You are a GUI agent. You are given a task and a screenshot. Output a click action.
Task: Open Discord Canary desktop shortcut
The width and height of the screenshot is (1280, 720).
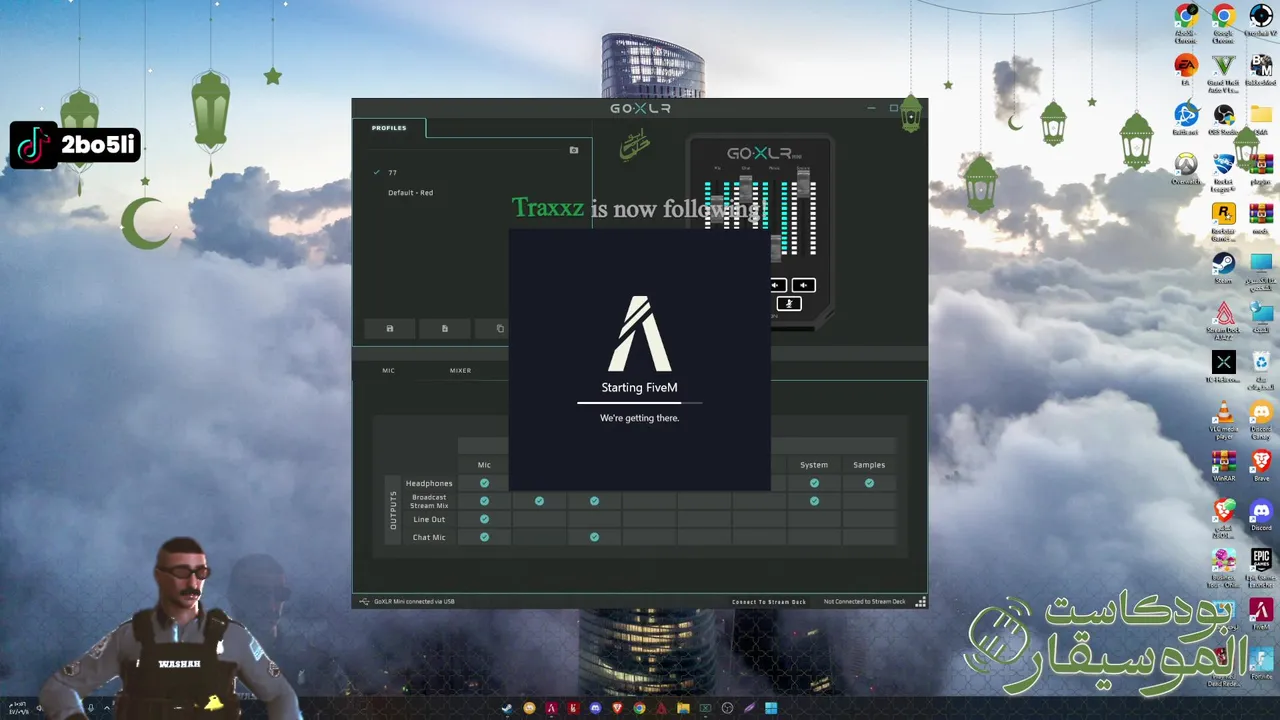coord(1261,420)
